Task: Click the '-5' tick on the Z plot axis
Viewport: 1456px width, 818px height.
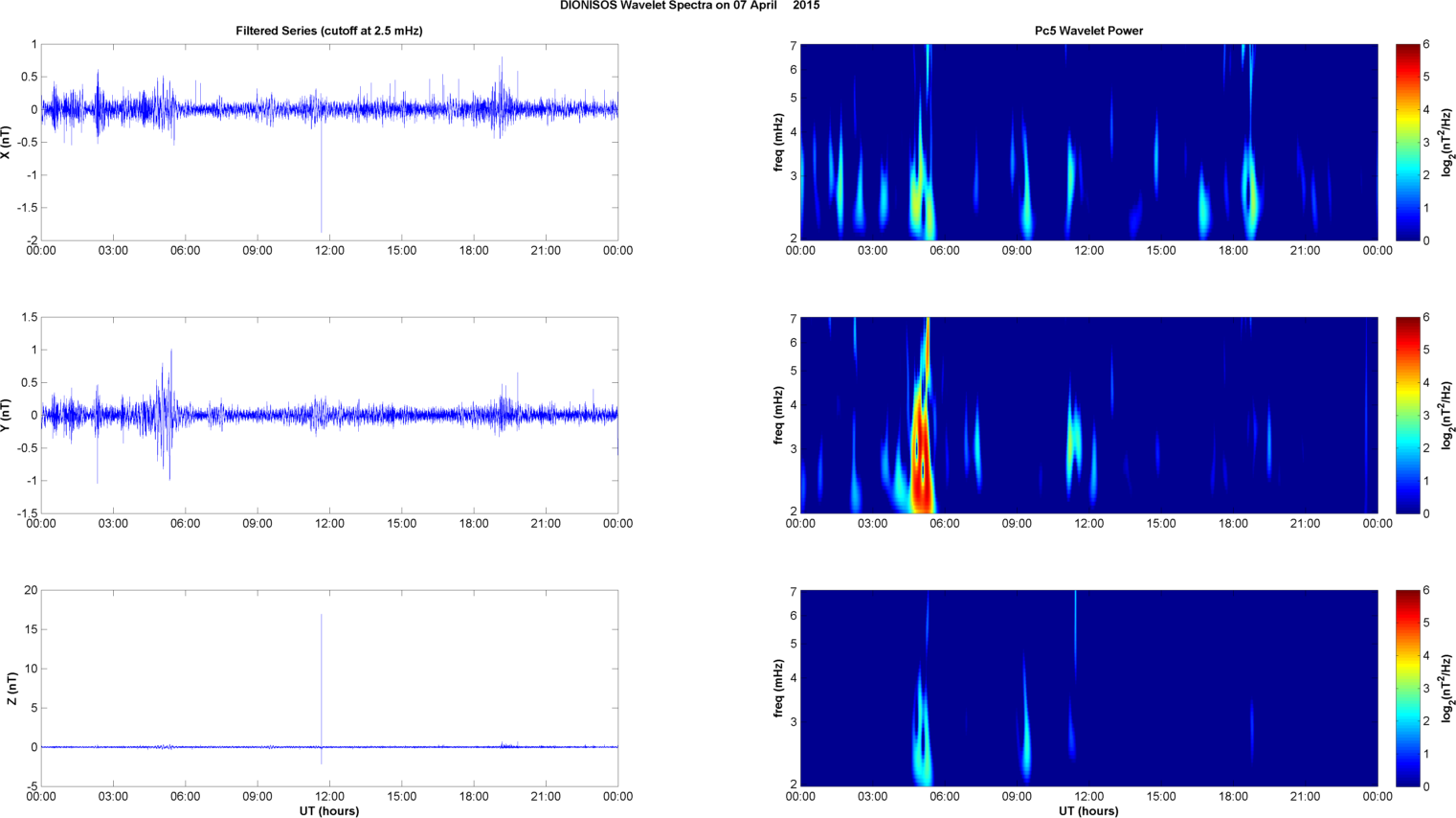Action: [x=32, y=786]
